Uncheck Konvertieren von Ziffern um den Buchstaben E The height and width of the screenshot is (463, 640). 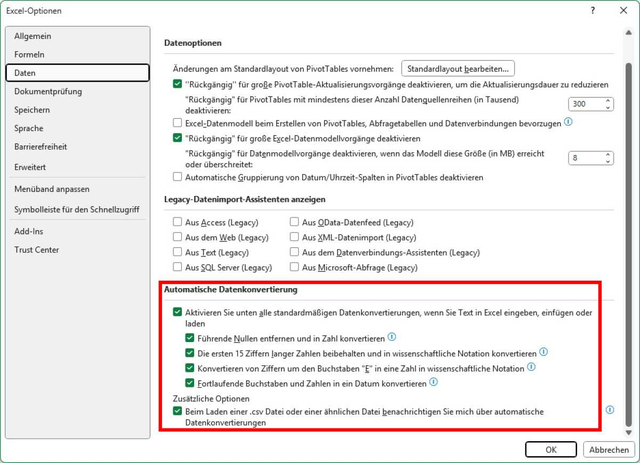point(190,368)
